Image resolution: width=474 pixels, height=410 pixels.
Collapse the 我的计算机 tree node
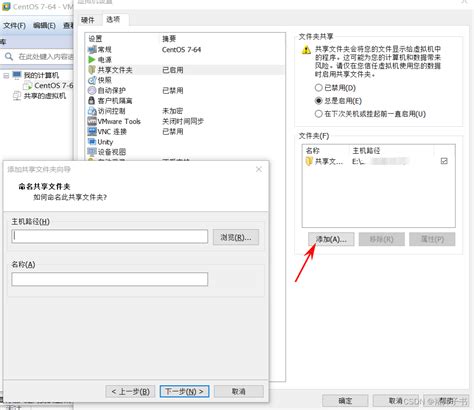pos(6,76)
